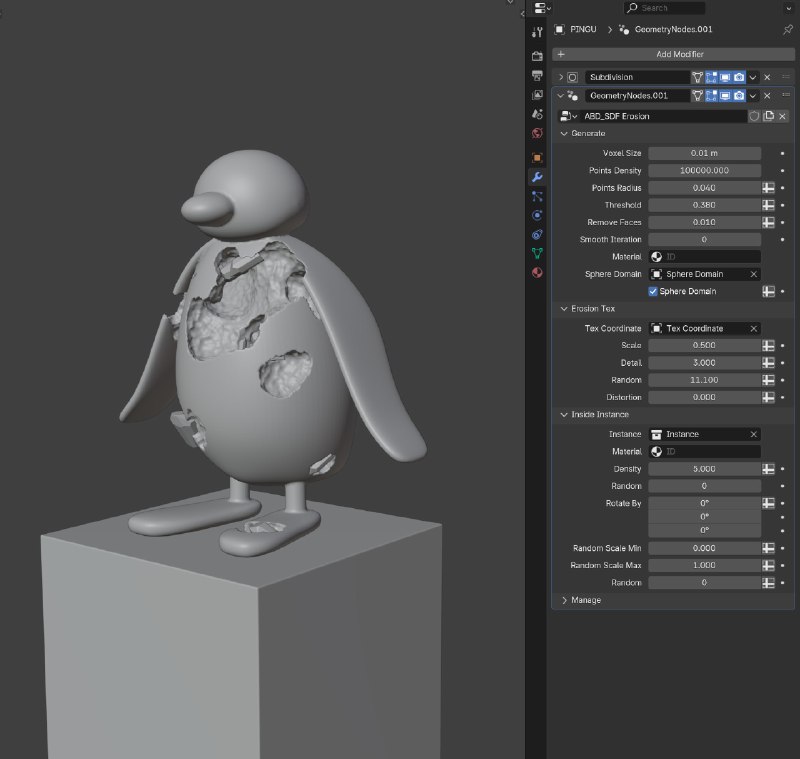Open the World properties tab

537,134
